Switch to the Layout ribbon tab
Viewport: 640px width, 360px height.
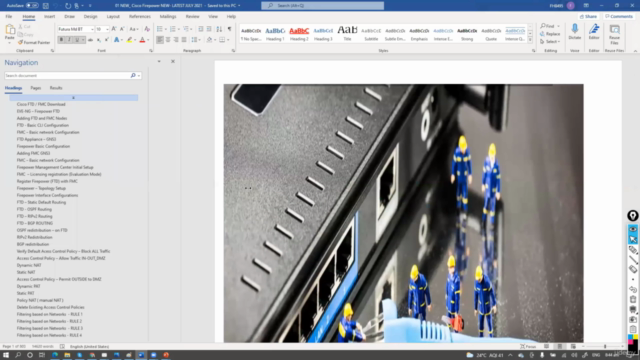[113, 17]
